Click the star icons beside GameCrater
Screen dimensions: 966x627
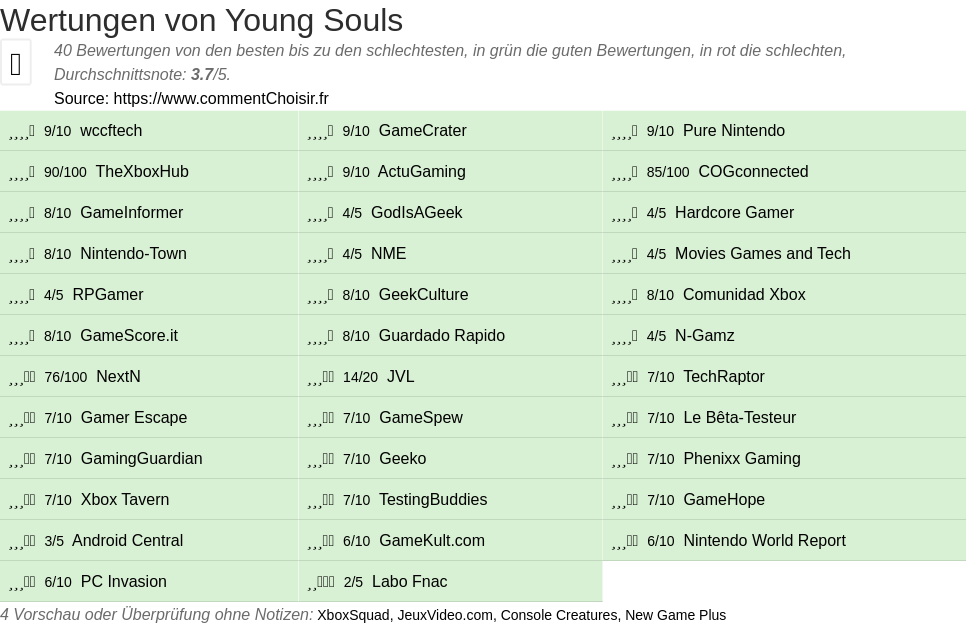[x=320, y=131]
